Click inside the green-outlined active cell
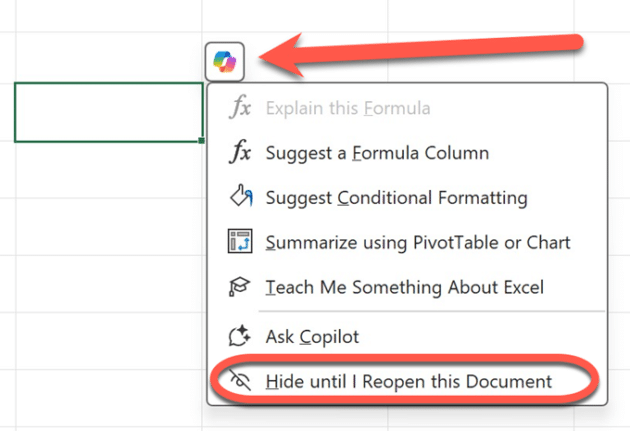Screen dimensions: 630x431 tap(108, 112)
